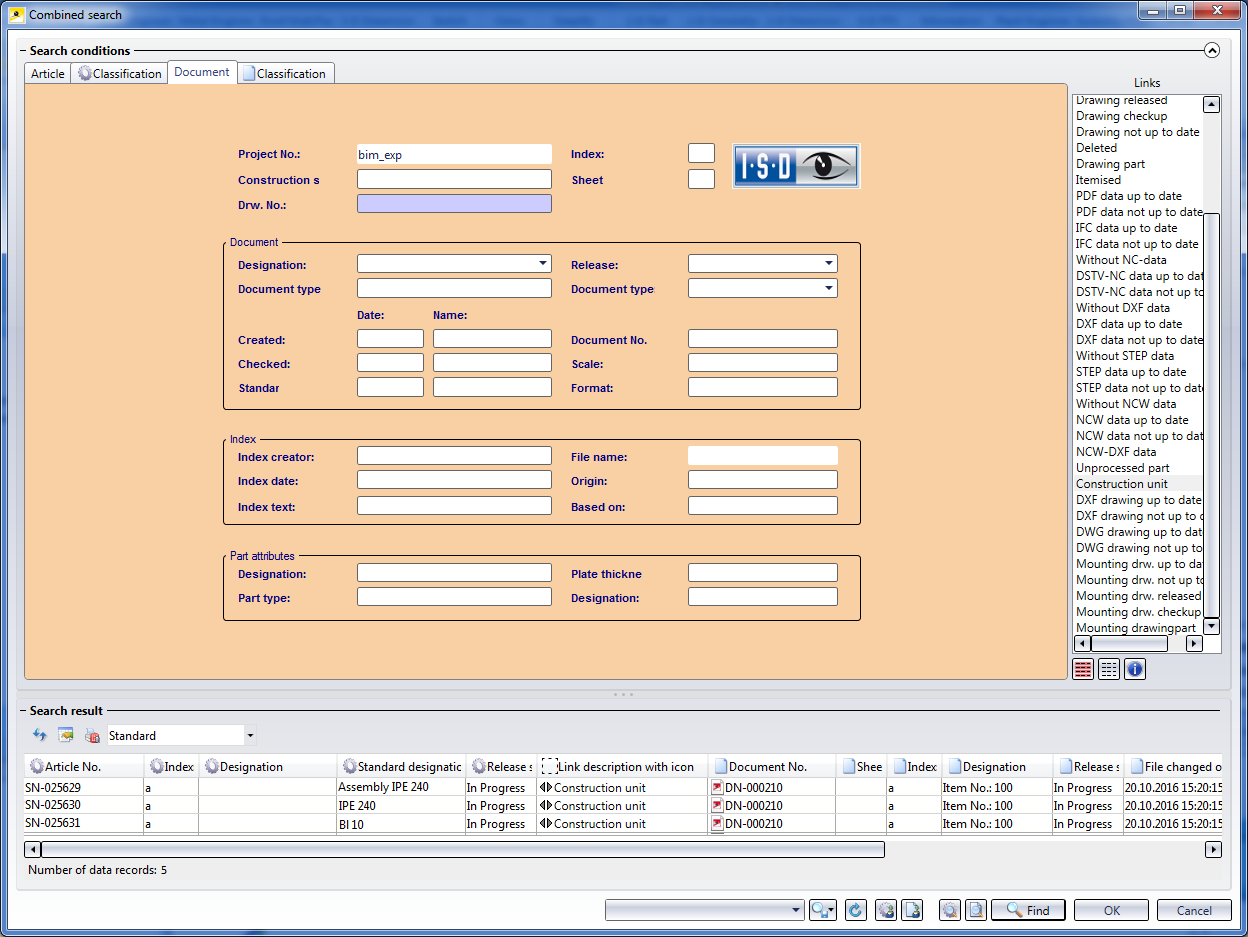This screenshot has height=937, width=1248.
Task: Click the ISD eye logo image
Action: (795, 166)
